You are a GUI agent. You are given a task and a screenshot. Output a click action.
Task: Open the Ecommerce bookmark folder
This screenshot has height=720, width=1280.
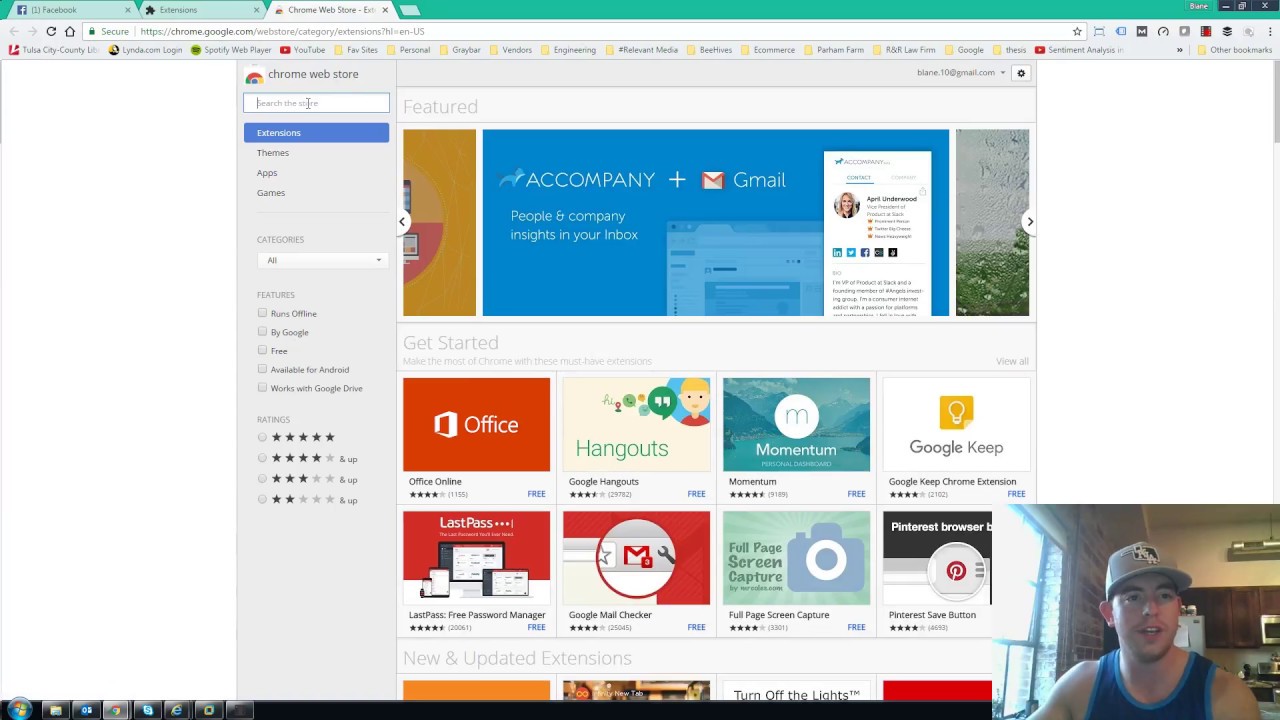[x=768, y=50]
